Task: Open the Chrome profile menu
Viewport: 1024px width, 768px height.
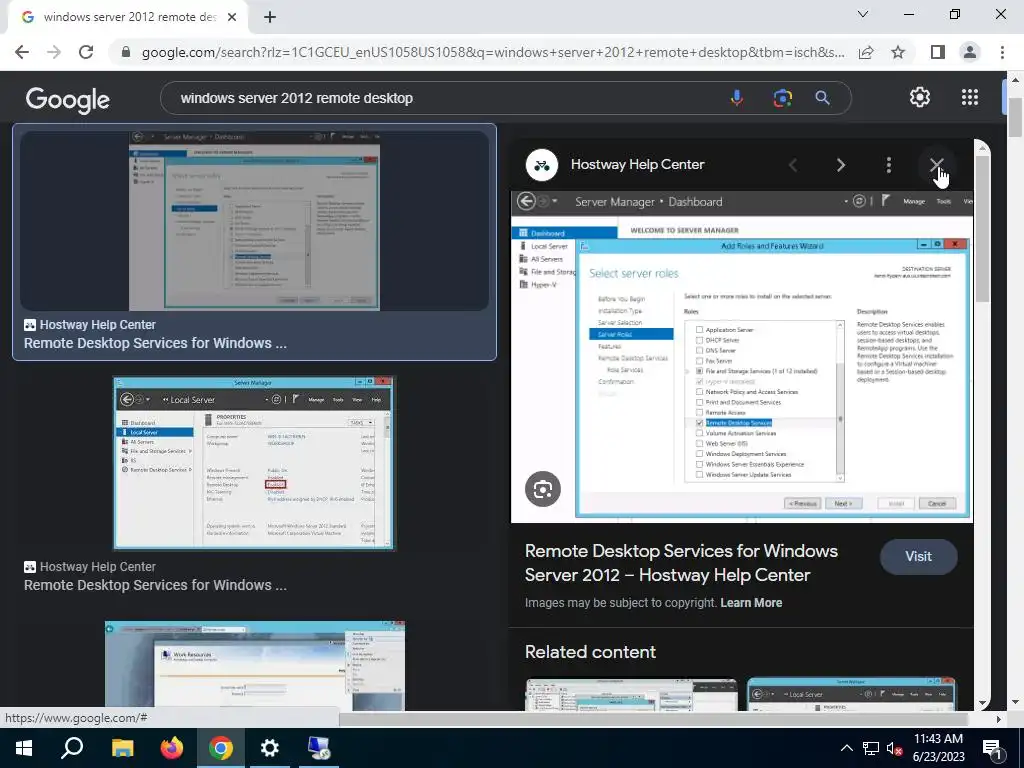Action: point(970,52)
